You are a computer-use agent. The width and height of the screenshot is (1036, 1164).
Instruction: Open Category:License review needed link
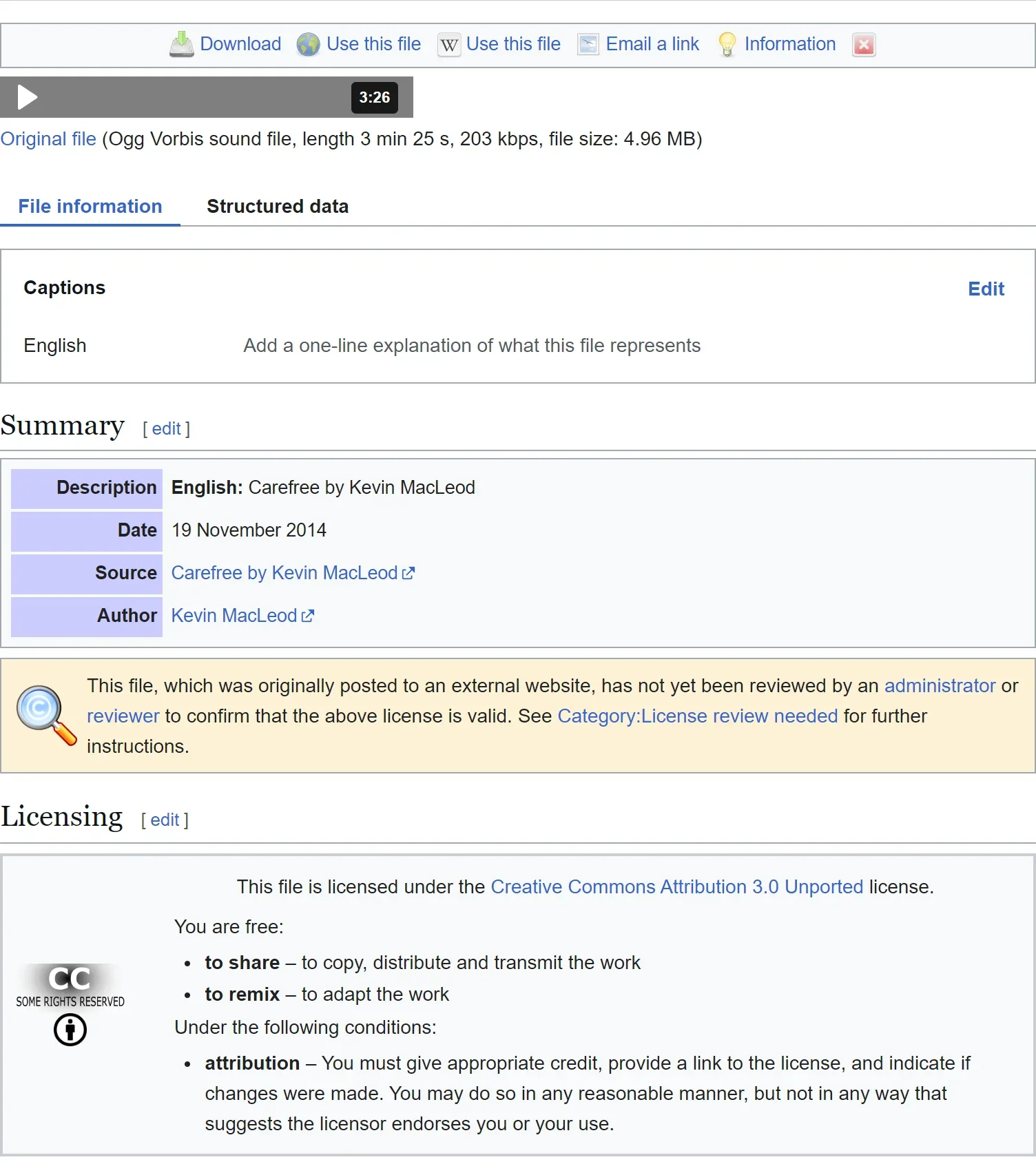pyautogui.click(x=697, y=716)
